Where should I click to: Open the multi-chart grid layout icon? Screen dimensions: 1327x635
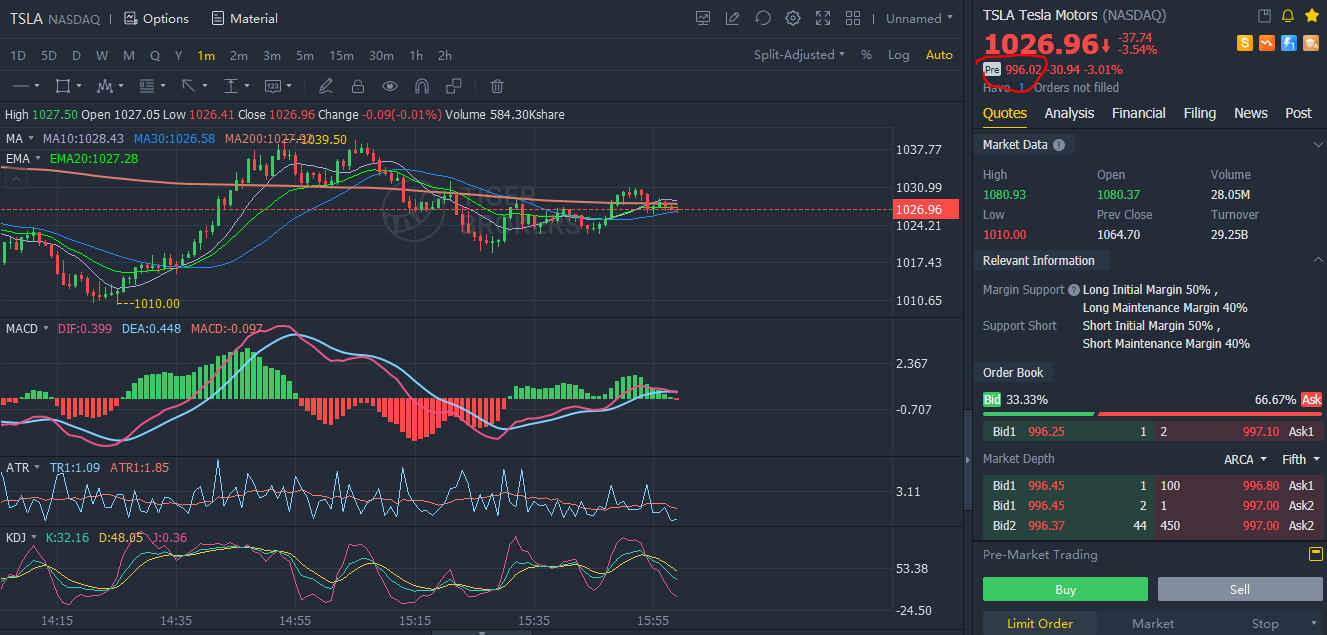click(853, 18)
